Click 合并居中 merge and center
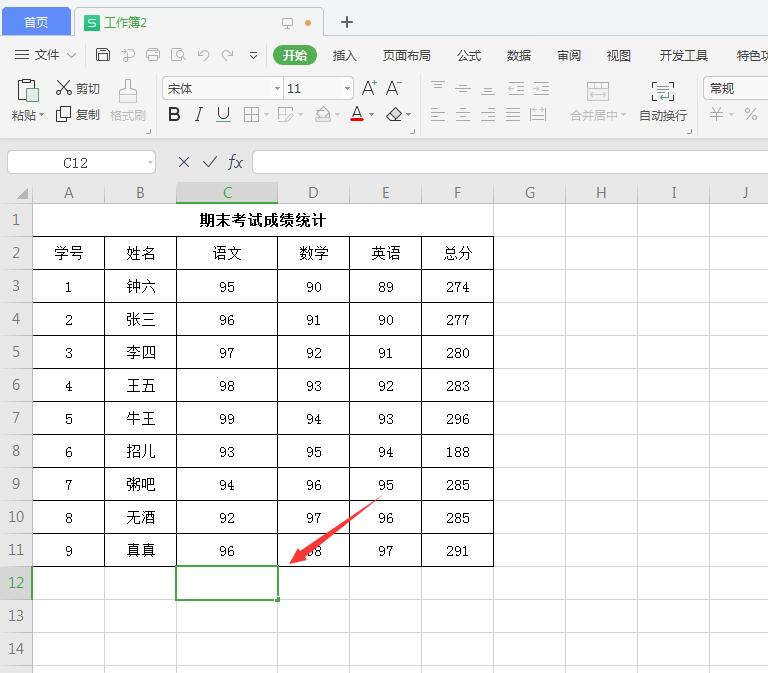768x673 pixels. (598, 101)
